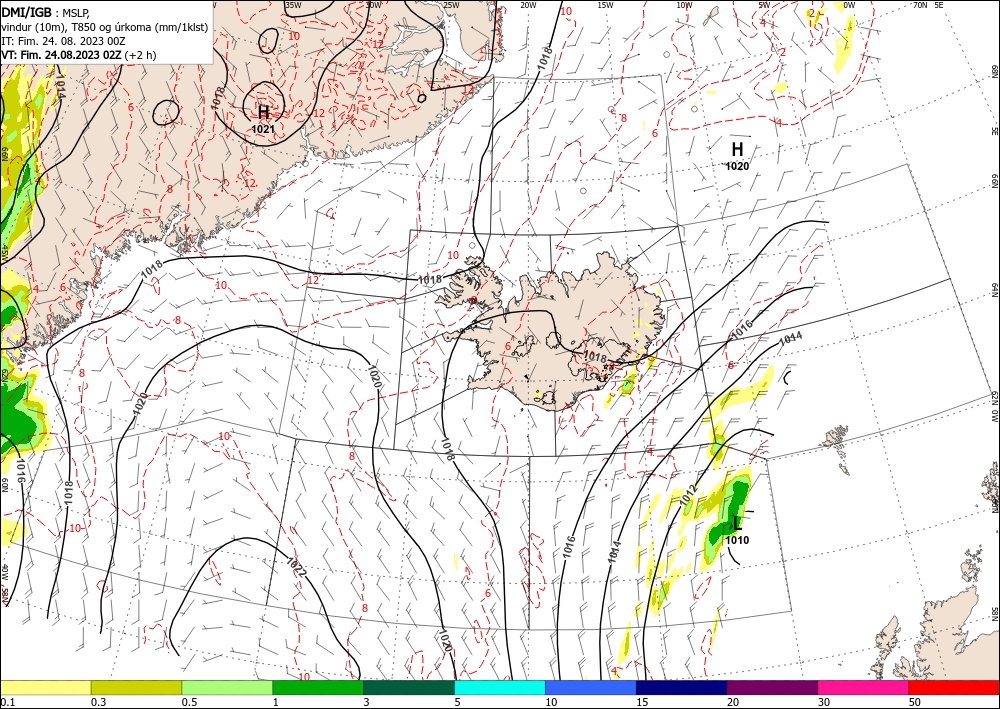The height and width of the screenshot is (709, 1000).
Task: Click the '0.3' legend scale value
Action: [98, 702]
